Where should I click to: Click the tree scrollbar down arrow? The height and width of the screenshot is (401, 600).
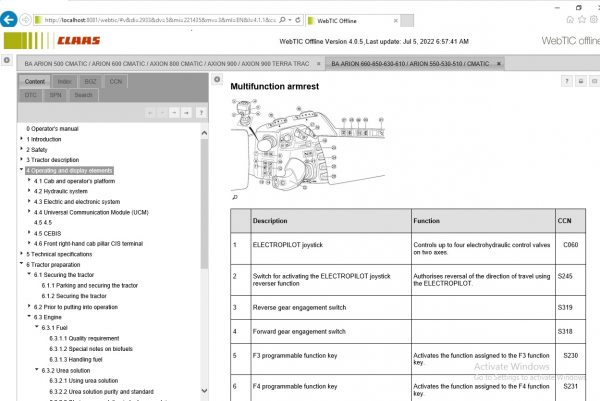(204, 391)
